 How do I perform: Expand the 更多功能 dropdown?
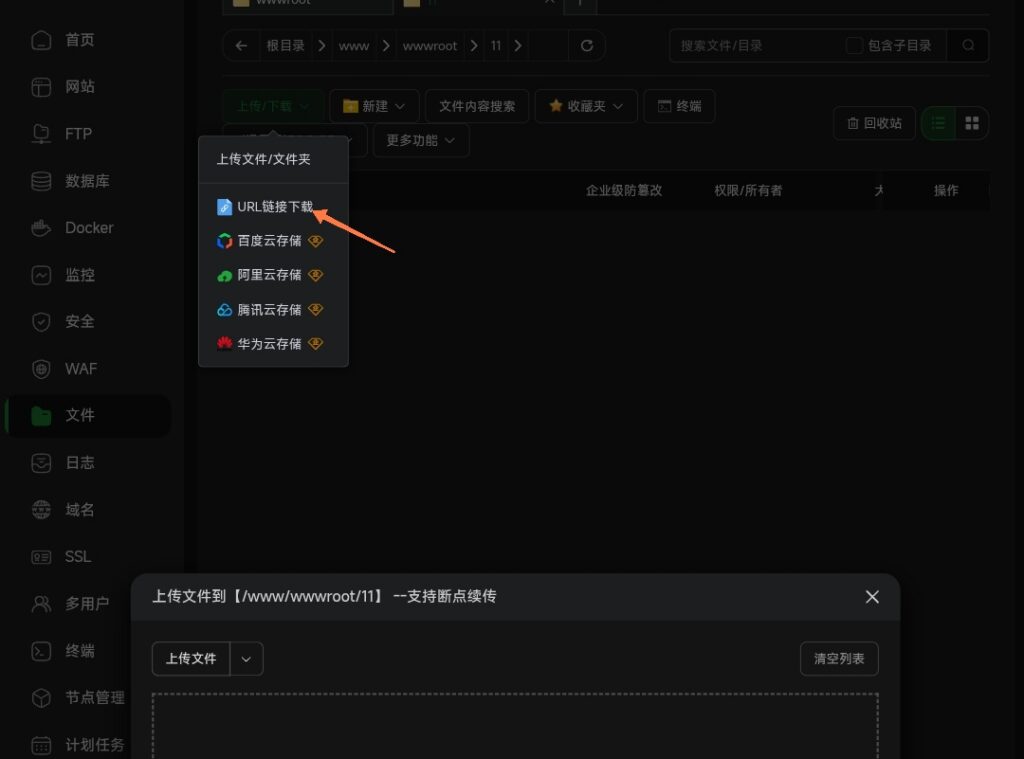click(421, 140)
